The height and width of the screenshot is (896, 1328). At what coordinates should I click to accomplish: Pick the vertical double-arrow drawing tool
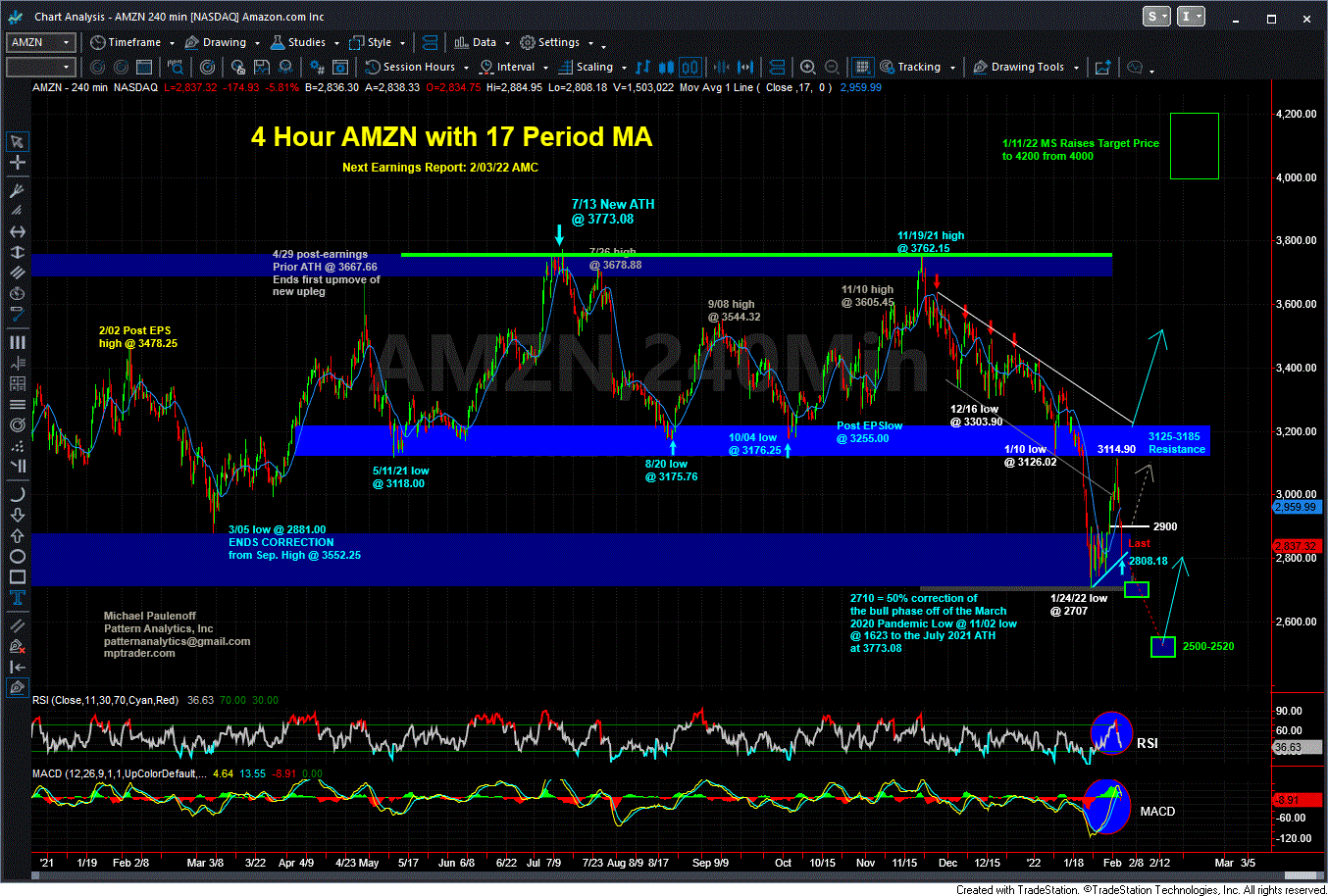tap(17, 253)
